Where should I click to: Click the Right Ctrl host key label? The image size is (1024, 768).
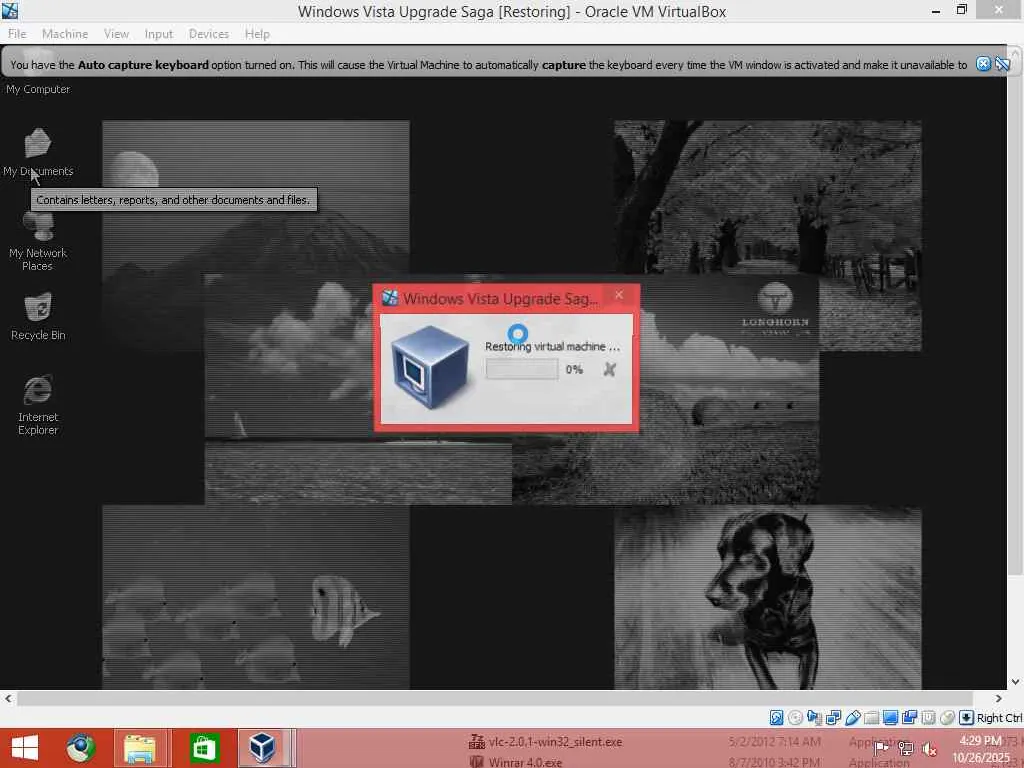coord(999,718)
